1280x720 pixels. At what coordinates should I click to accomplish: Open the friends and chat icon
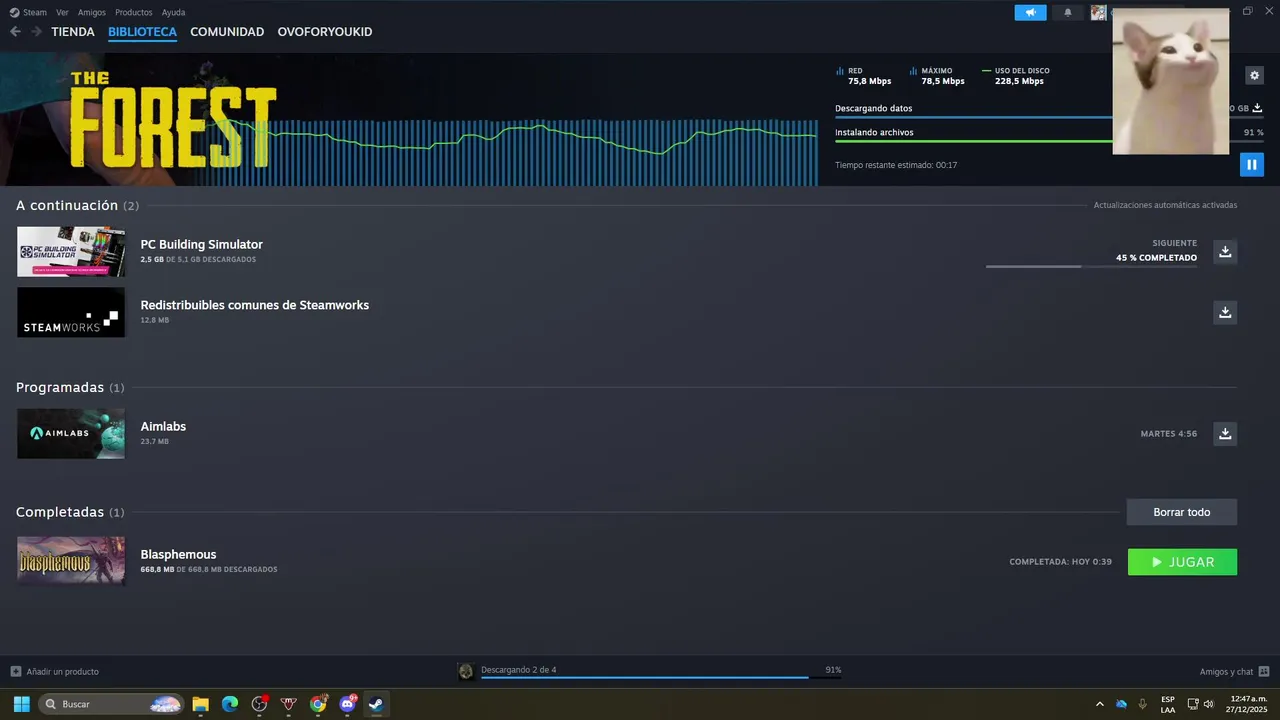(x=1264, y=671)
